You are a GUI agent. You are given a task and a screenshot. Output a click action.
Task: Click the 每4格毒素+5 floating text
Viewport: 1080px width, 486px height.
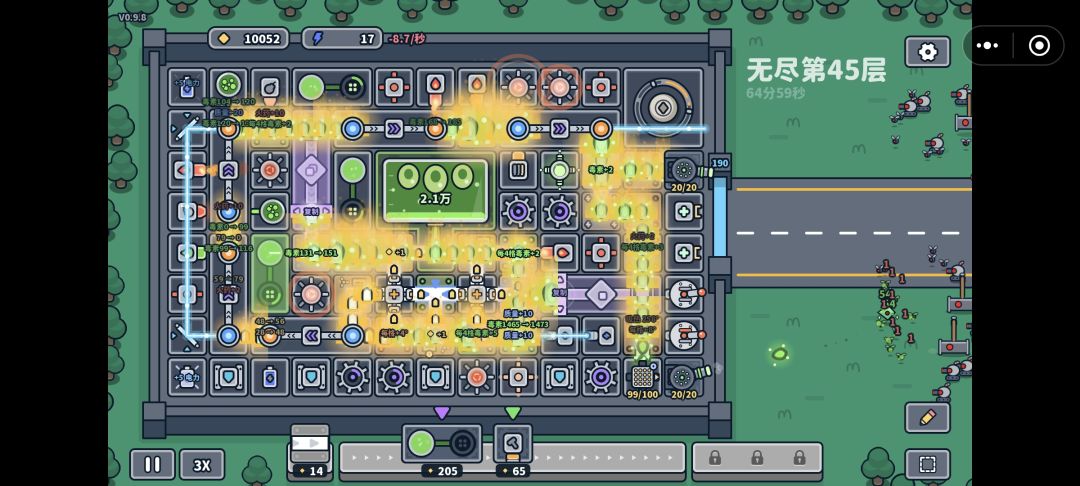477,334
